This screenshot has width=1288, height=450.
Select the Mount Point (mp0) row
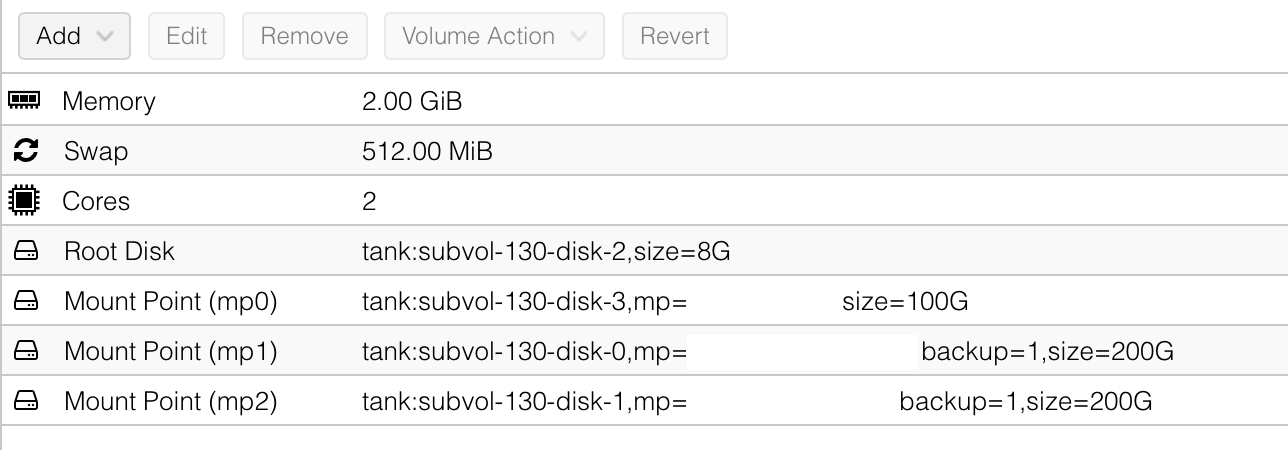tap(170, 301)
